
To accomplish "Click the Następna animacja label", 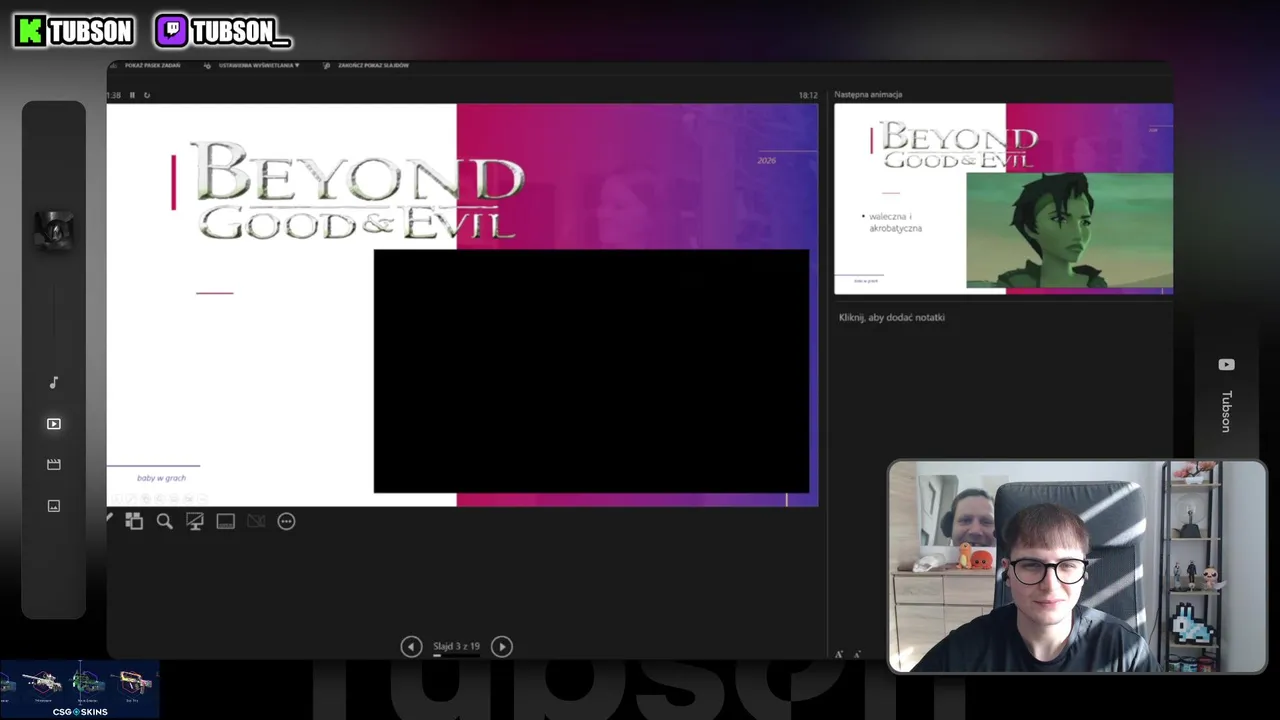I will tap(868, 94).
